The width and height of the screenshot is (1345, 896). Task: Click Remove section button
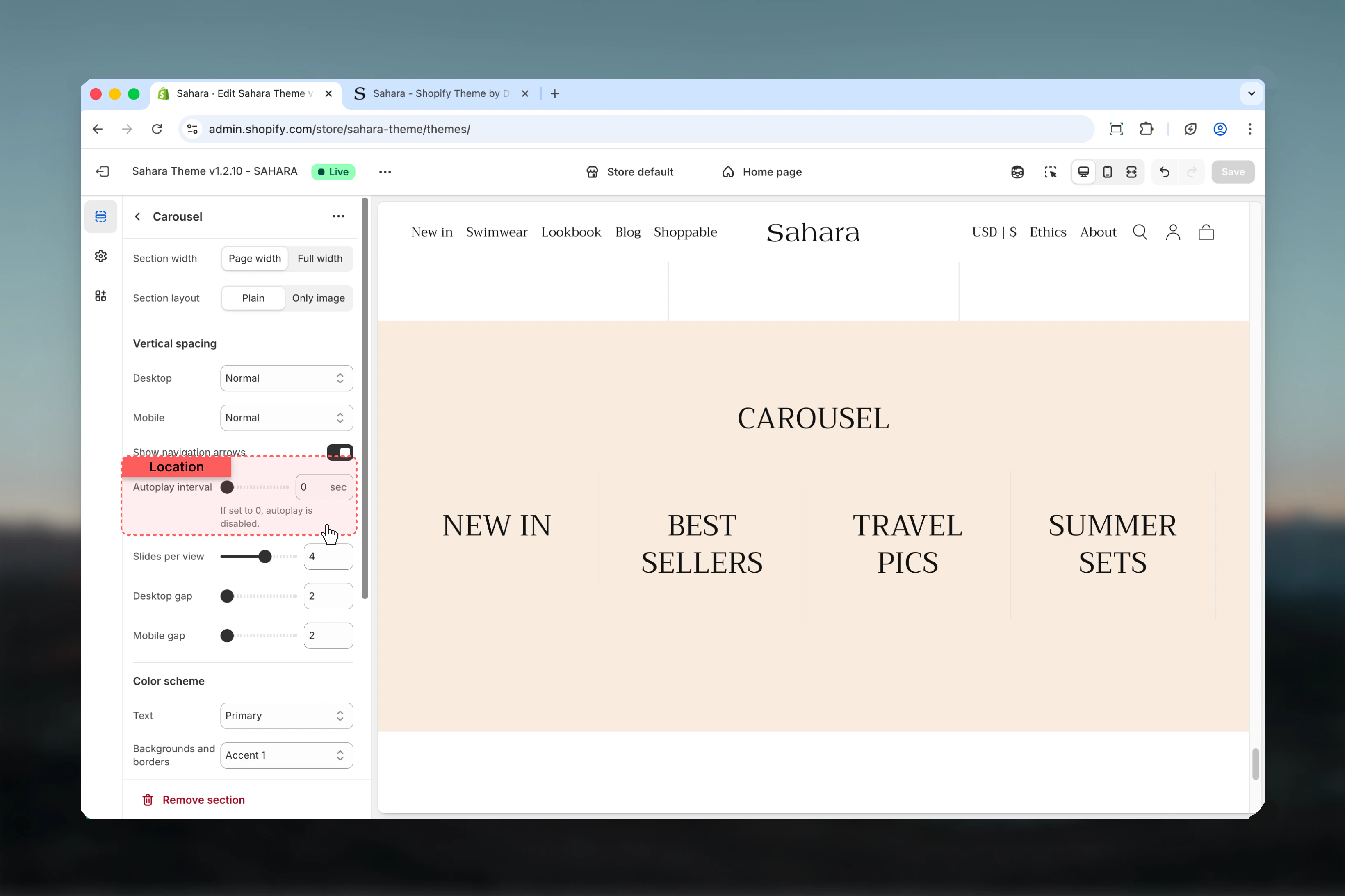193,799
